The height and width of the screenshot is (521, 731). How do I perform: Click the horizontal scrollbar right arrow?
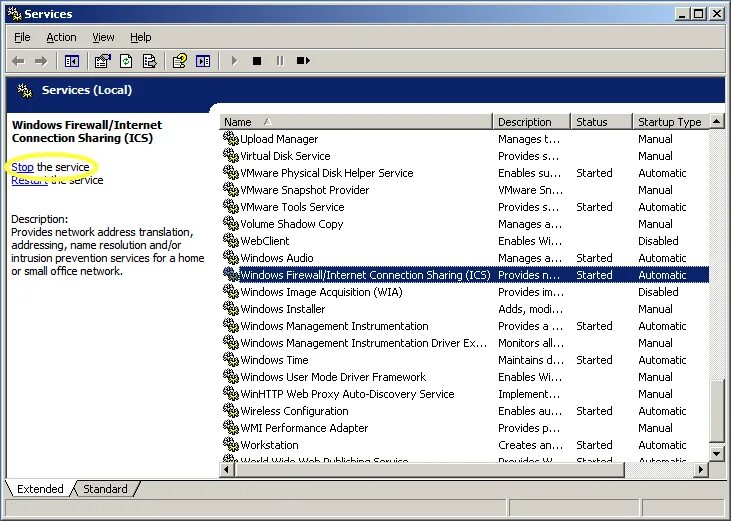point(701,469)
